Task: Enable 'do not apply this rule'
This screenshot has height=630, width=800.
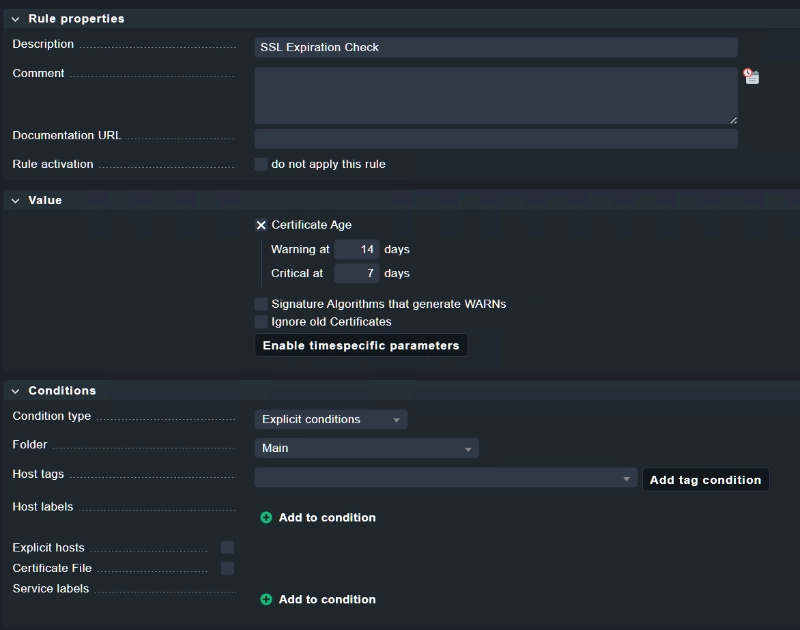Action: [261, 164]
